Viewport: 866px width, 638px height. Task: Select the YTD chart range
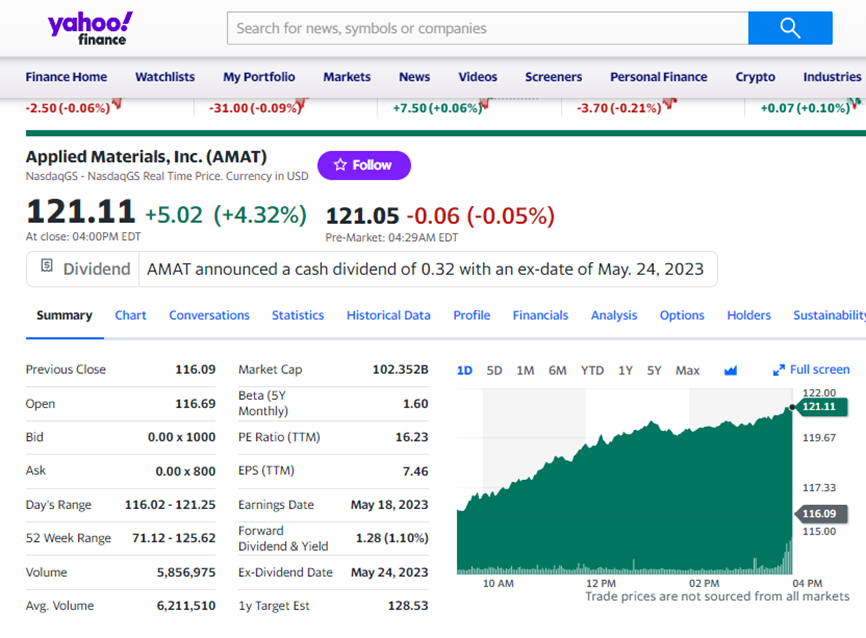point(592,370)
